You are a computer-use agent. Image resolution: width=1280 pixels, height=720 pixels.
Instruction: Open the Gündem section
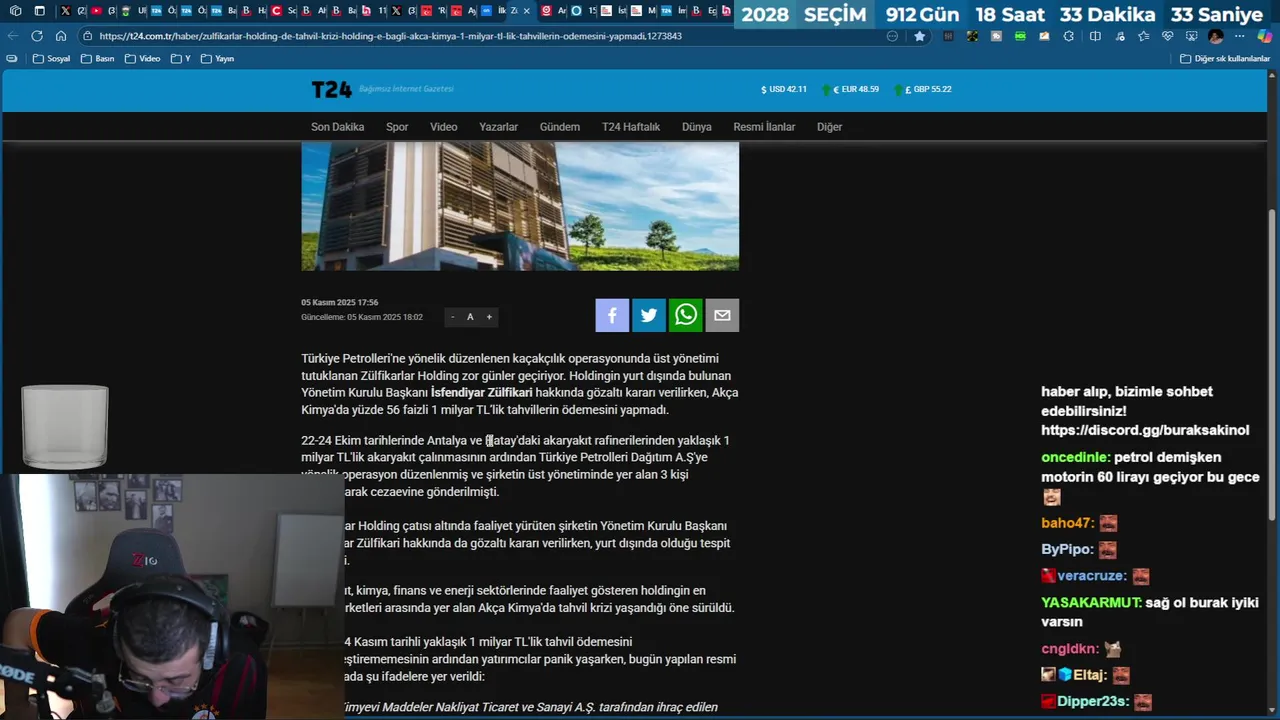pyautogui.click(x=559, y=127)
